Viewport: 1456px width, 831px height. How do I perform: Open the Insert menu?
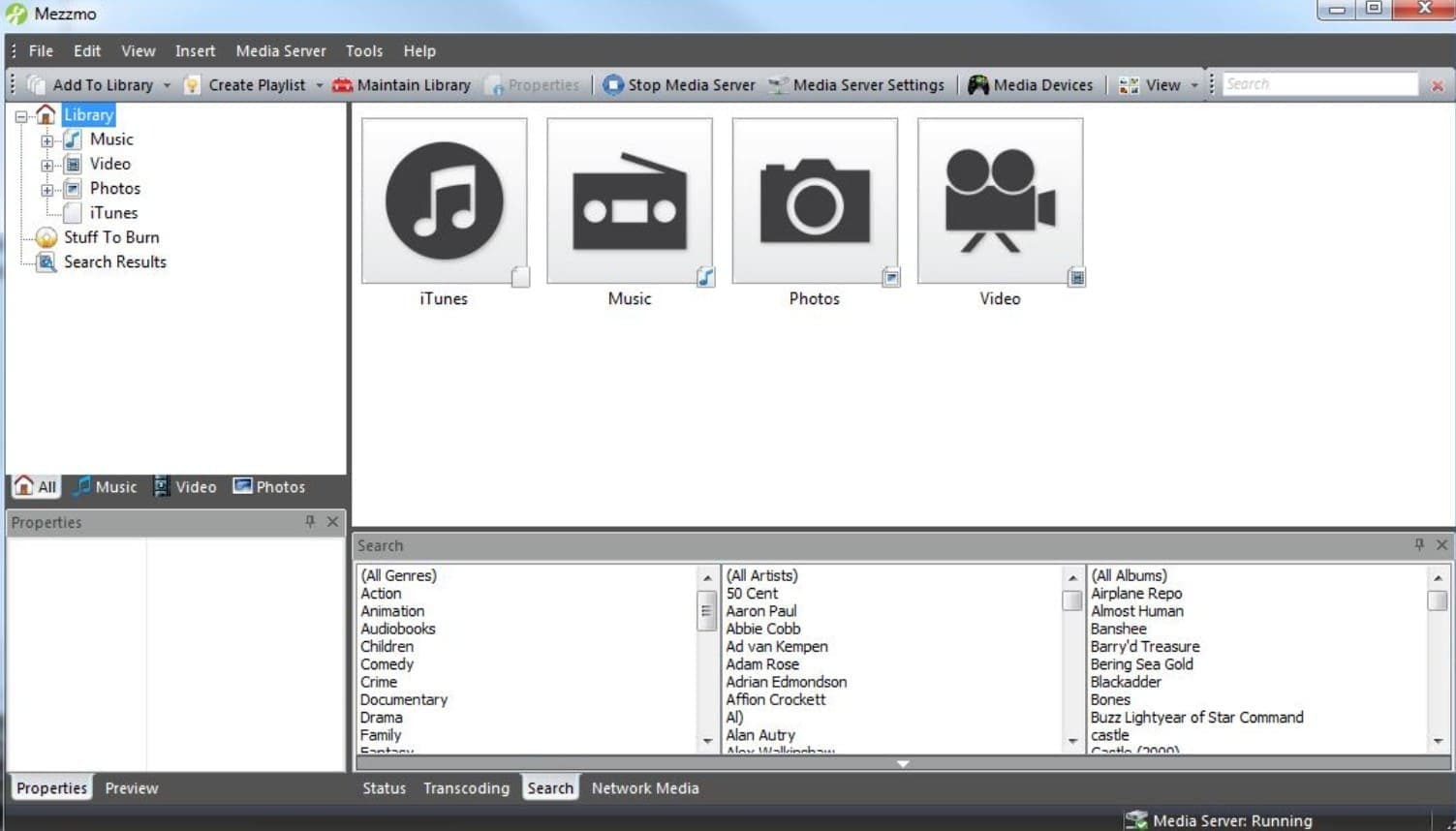tap(196, 51)
